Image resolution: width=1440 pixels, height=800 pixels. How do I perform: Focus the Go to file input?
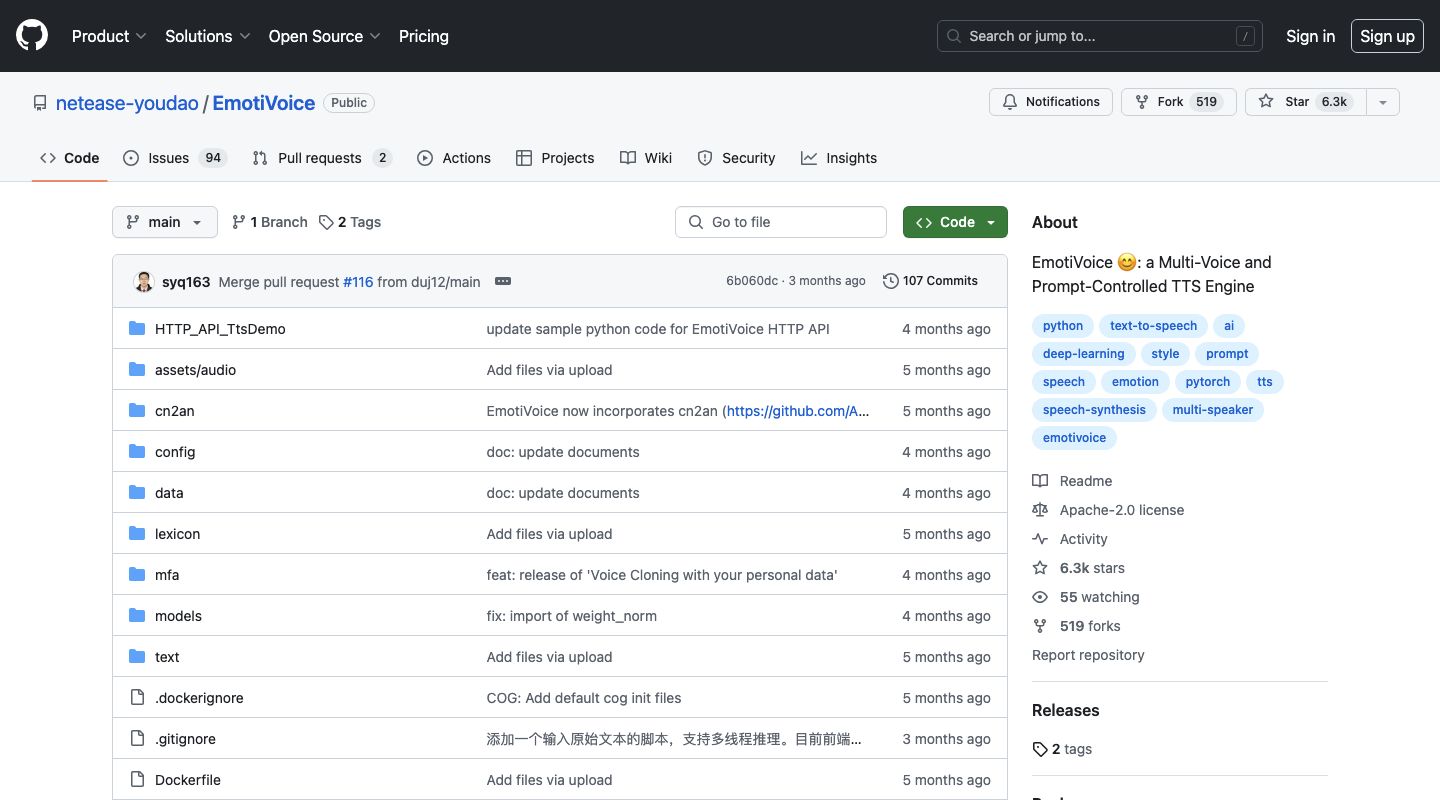pos(781,222)
